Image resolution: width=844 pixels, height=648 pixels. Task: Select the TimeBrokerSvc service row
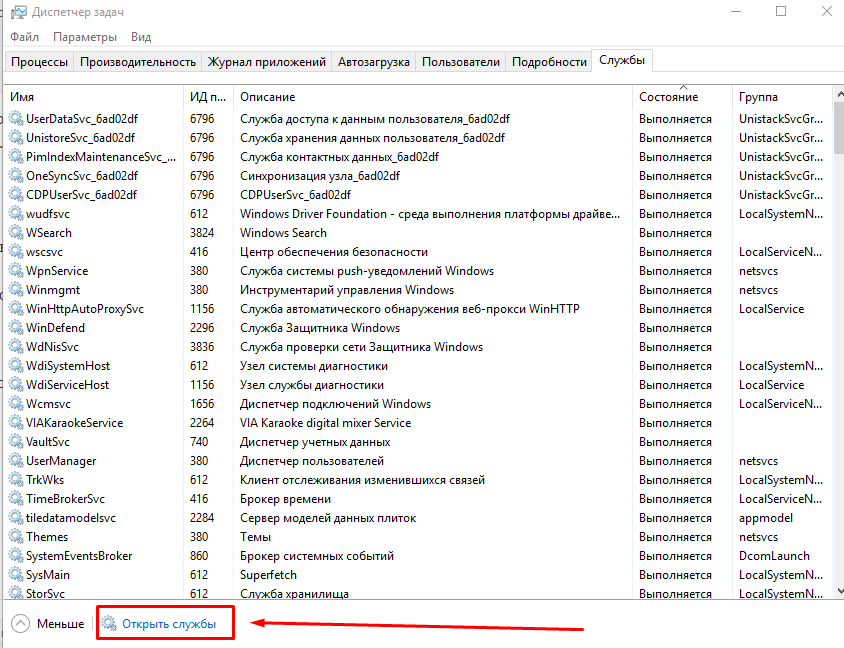(x=418, y=499)
